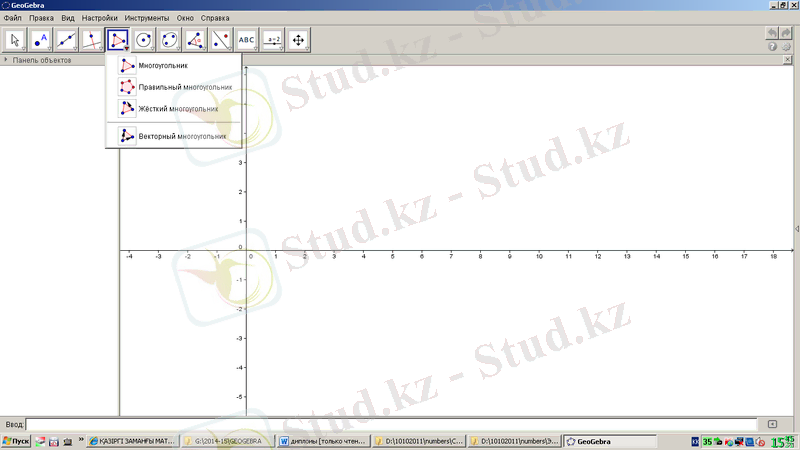This screenshot has height=450, width=800.
Task: Open the Файл menu
Action: pyautogui.click(x=12, y=18)
